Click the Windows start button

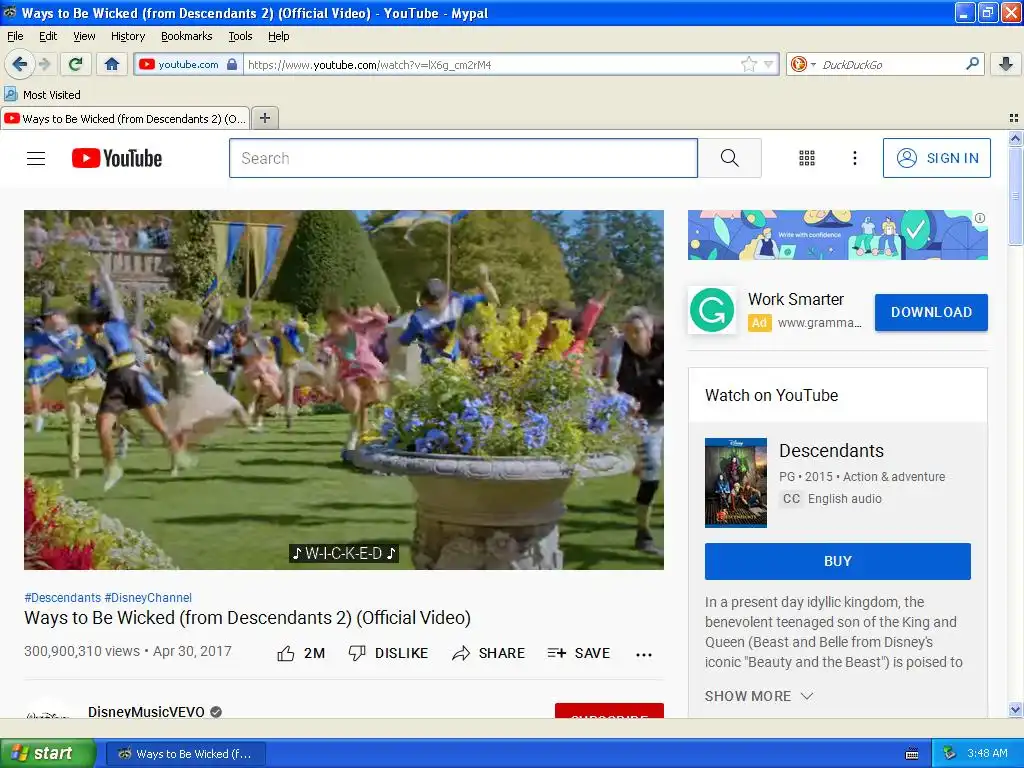pyautogui.click(x=48, y=753)
